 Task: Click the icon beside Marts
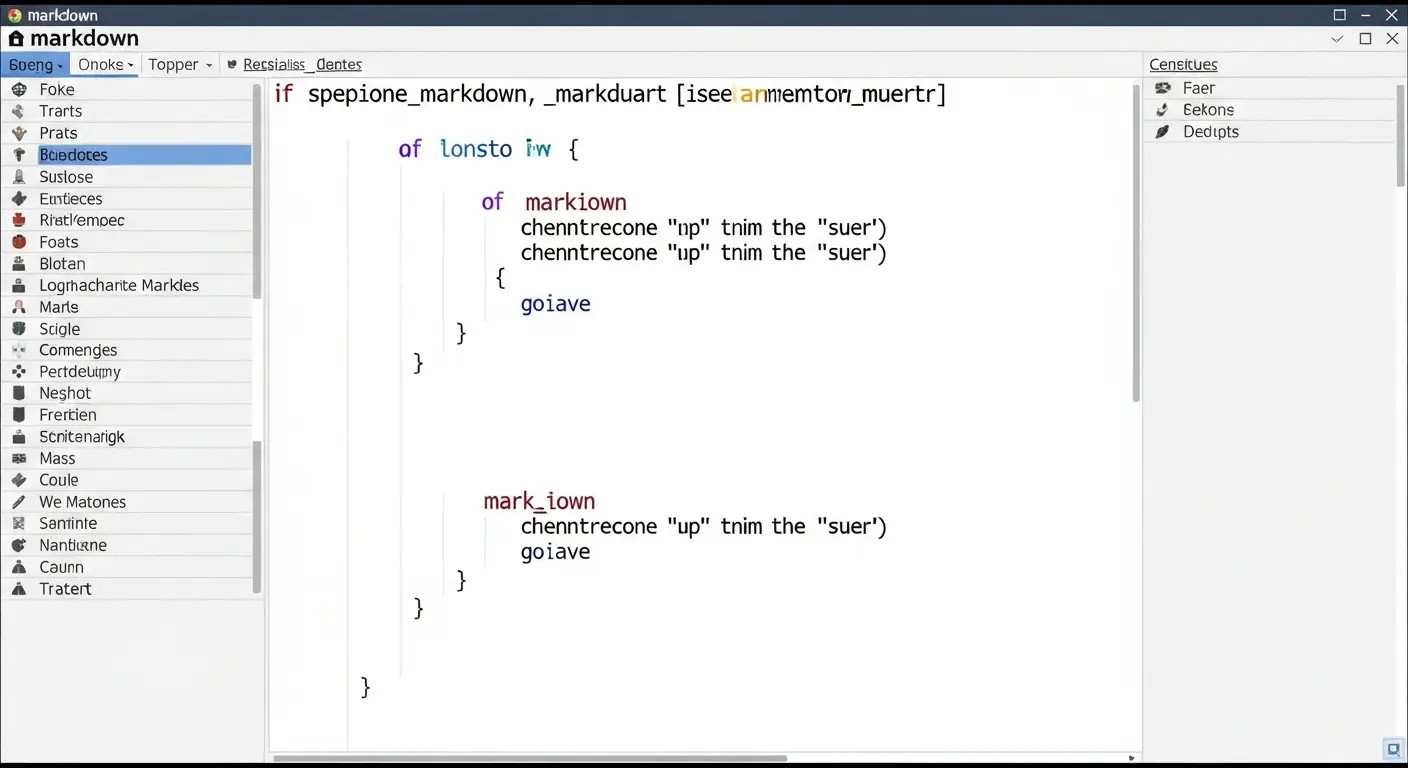tap(19, 307)
